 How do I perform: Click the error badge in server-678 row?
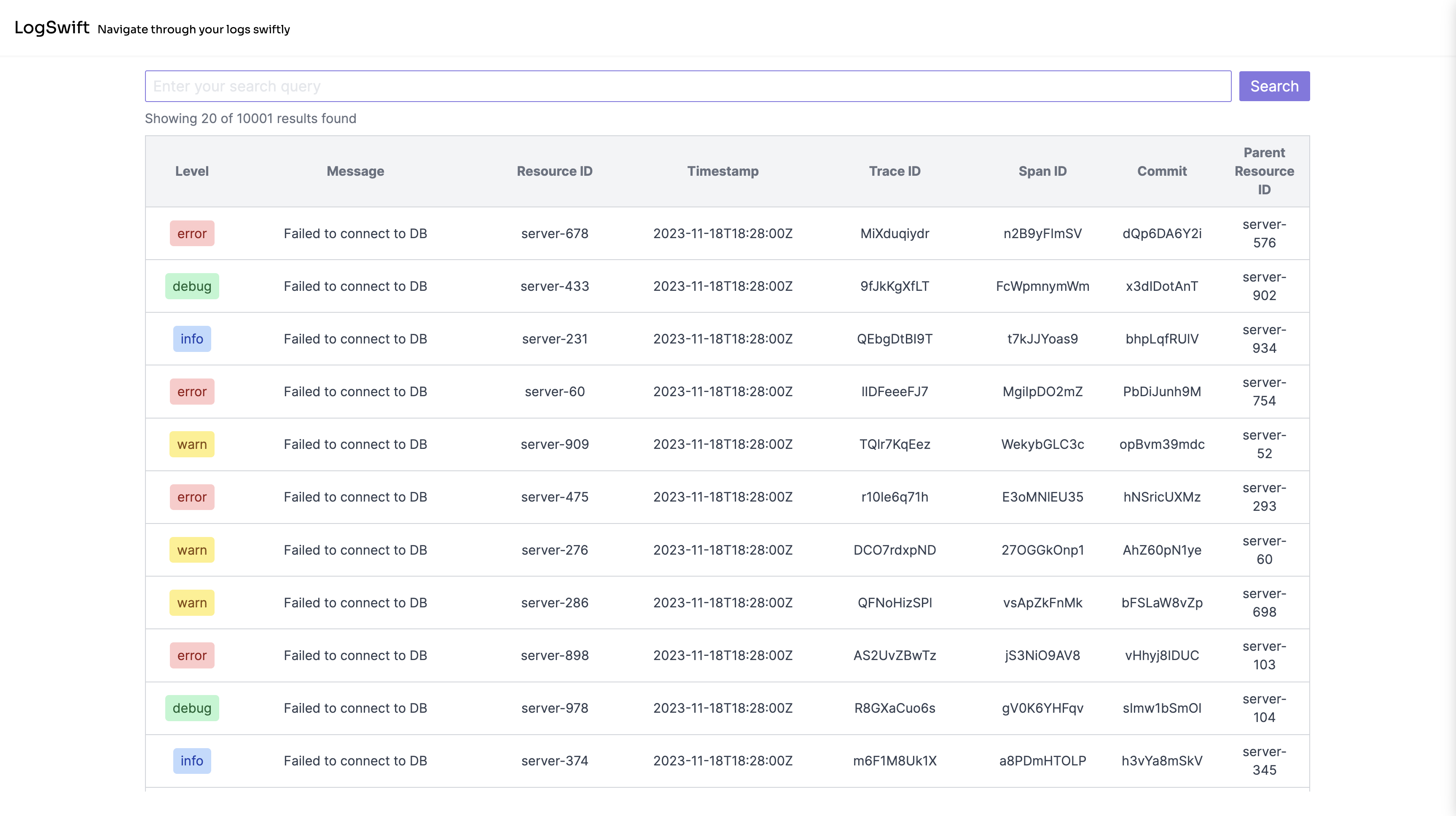pos(192,234)
